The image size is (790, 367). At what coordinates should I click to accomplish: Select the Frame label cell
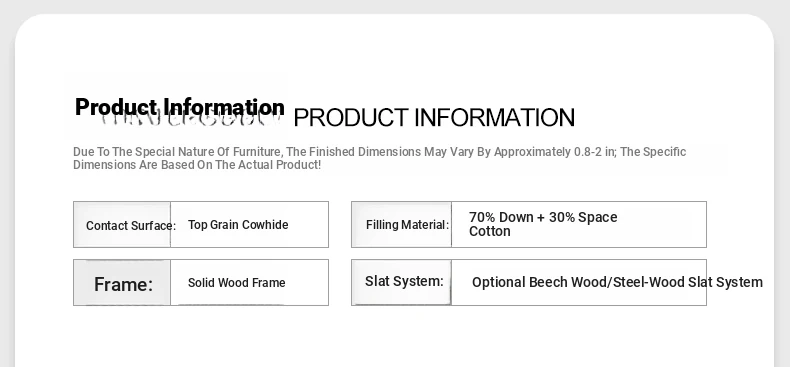(122, 283)
